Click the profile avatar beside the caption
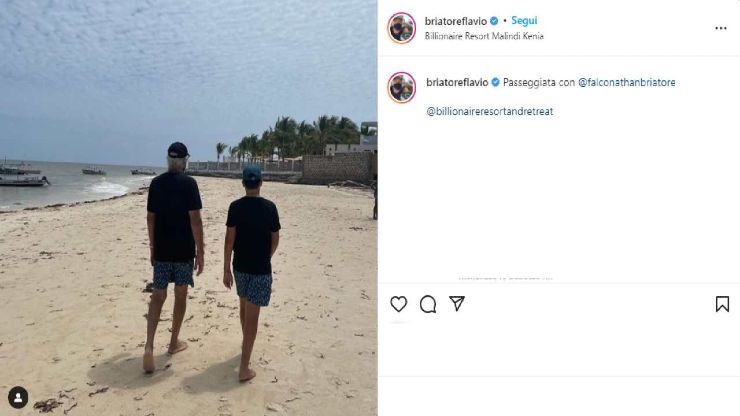Screen dimensions: 740x416 [402, 87]
